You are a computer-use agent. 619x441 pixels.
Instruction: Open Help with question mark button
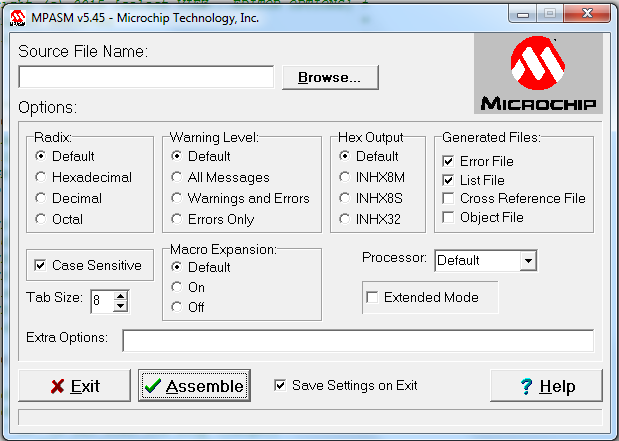point(547,386)
